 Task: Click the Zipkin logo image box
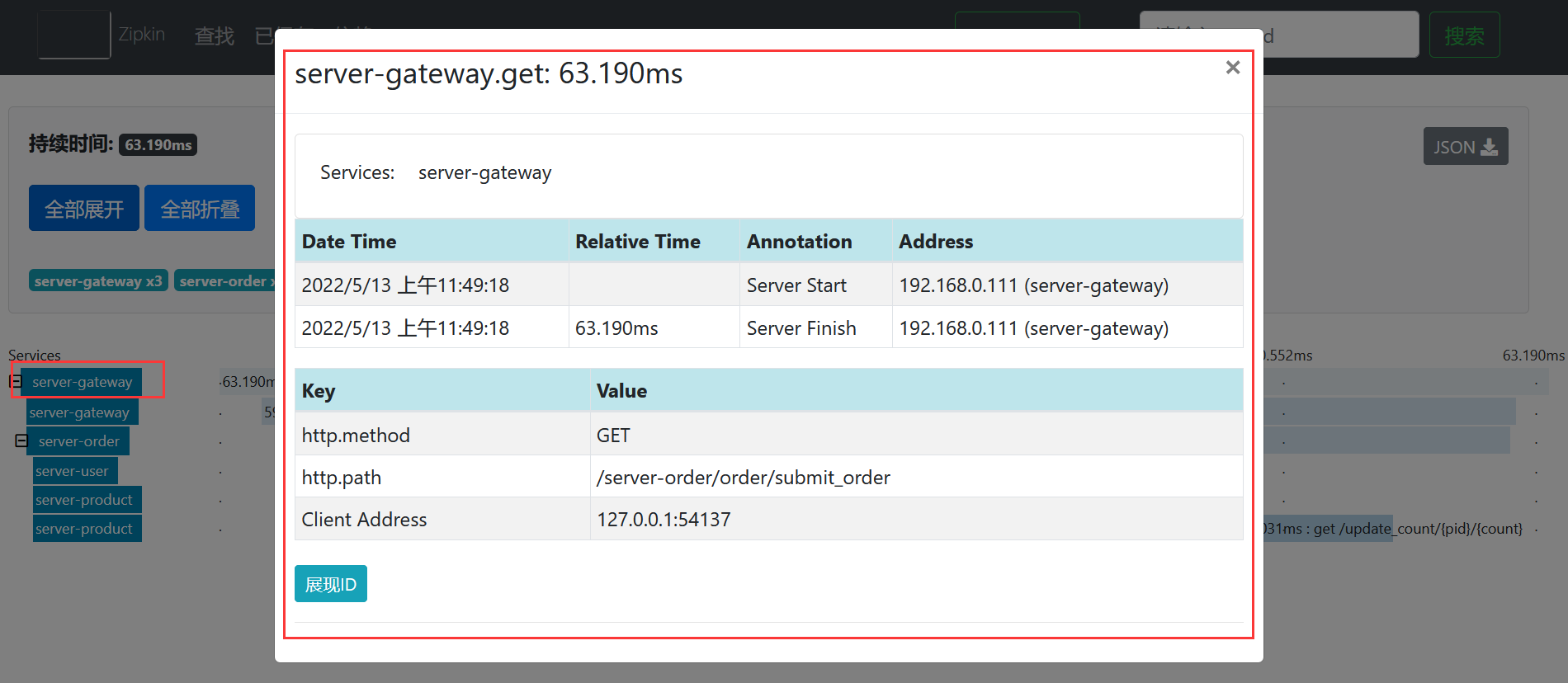coord(74,35)
